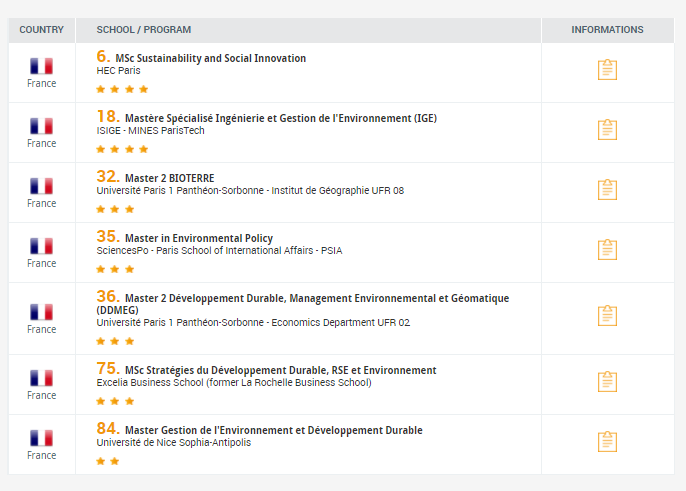686x491 pixels.
Task: Click two-star rating under Université de Nice
Action: [x=108, y=461]
